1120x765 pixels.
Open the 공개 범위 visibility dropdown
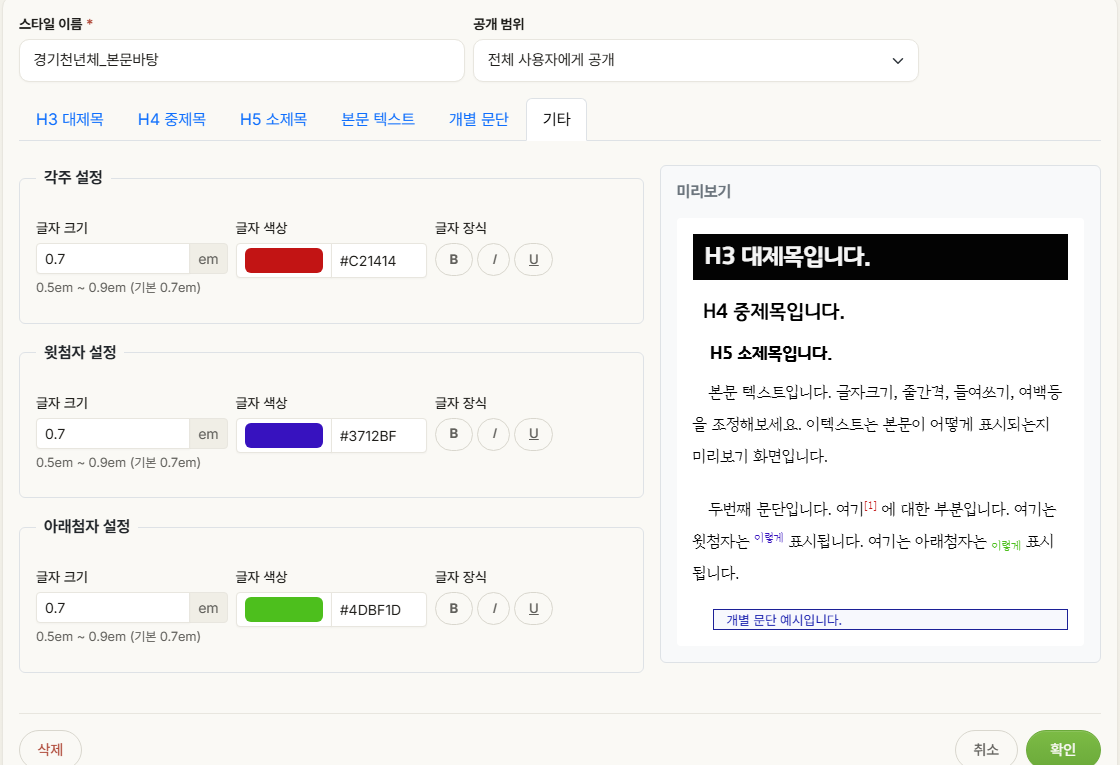[x=696, y=60]
